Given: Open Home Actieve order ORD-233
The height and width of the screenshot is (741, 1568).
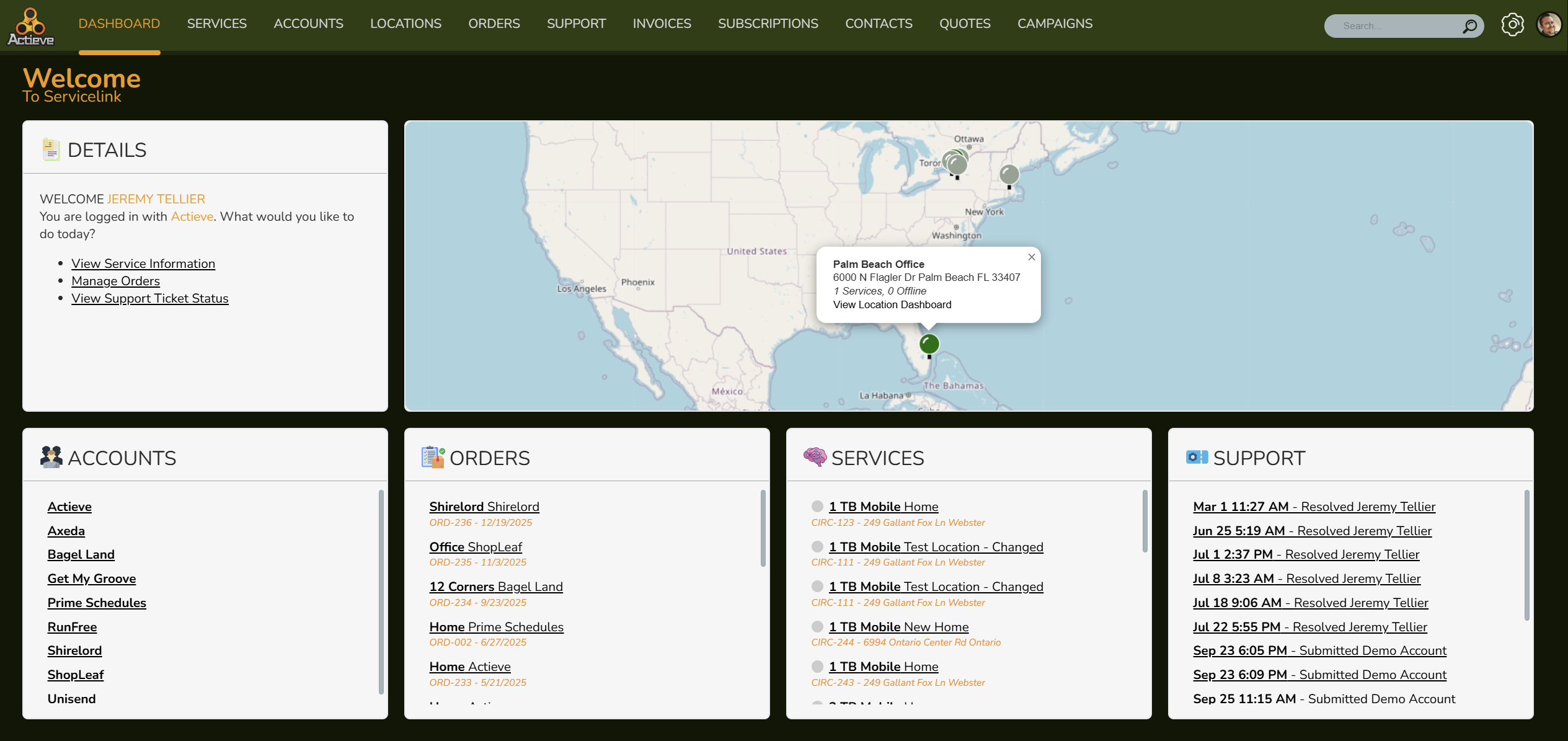Looking at the screenshot, I should (470, 667).
